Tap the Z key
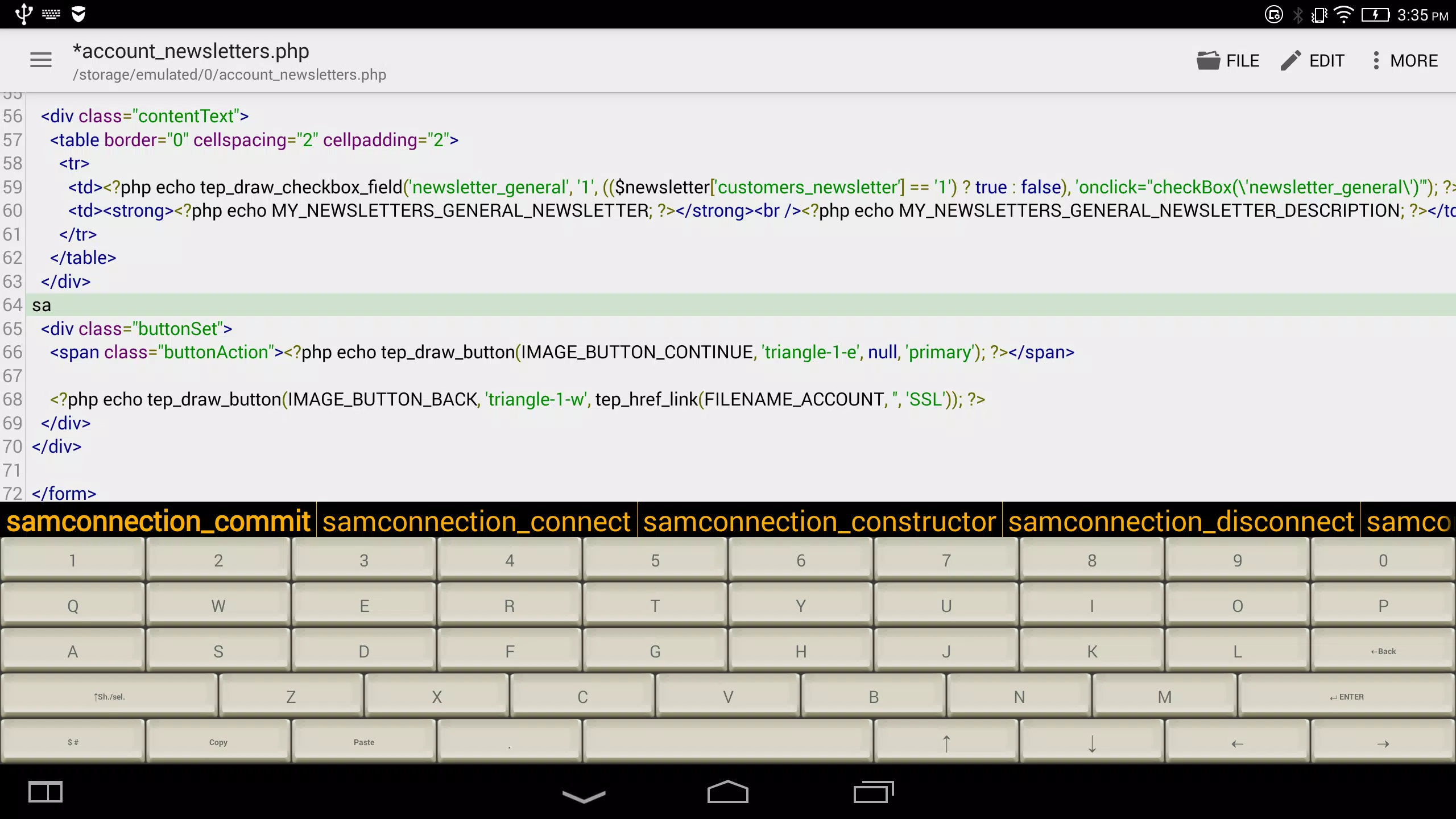The height and width of the screenshot is (819, 1456). 291,696
